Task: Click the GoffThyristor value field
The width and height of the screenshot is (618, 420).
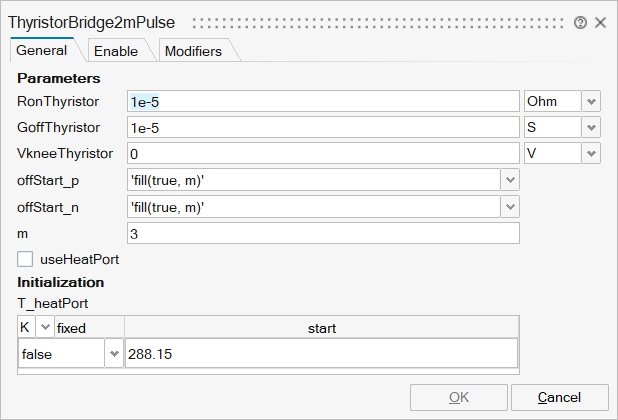Action: coord(323,127)
